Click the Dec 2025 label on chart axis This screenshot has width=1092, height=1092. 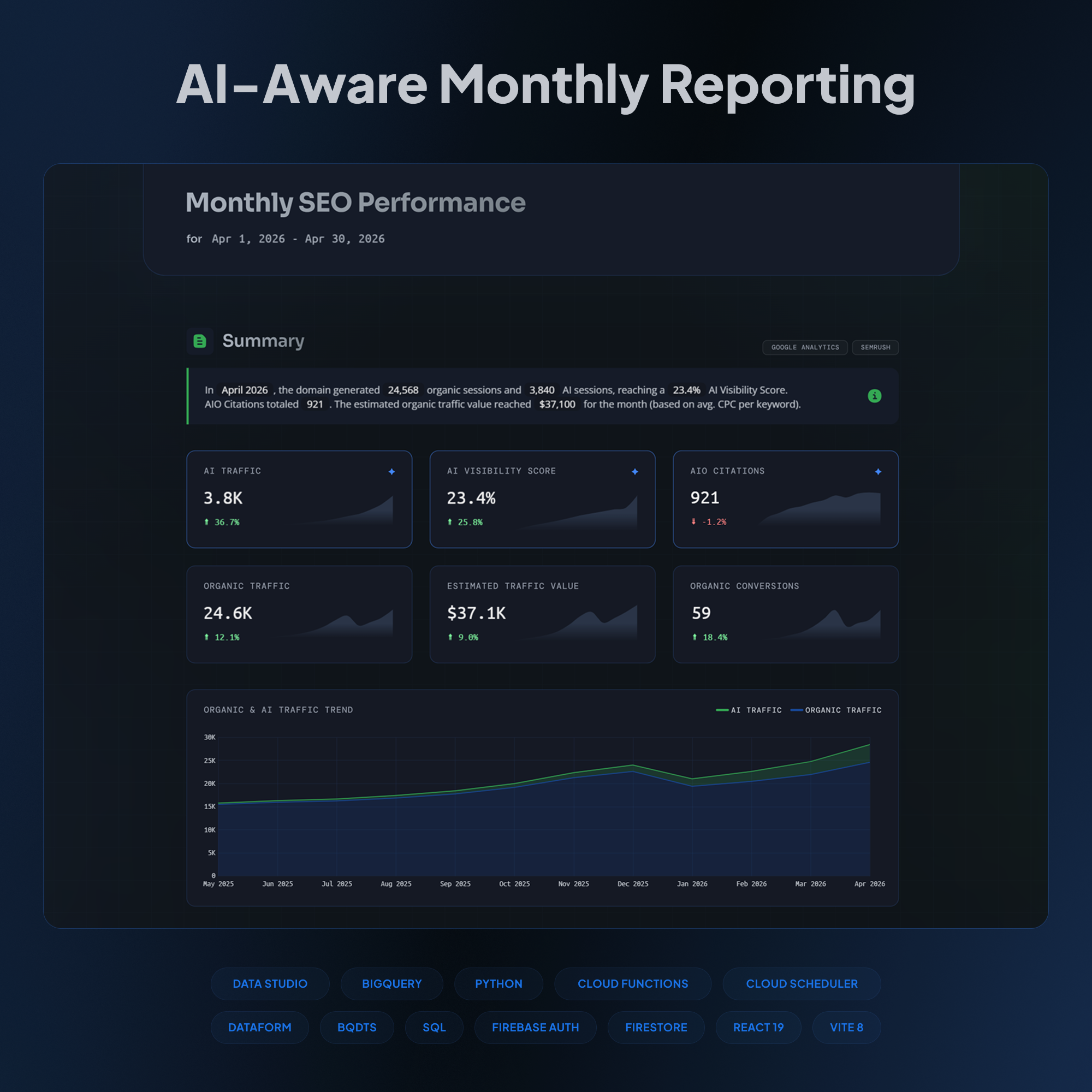pyautogui.click(x=632, y=883)
